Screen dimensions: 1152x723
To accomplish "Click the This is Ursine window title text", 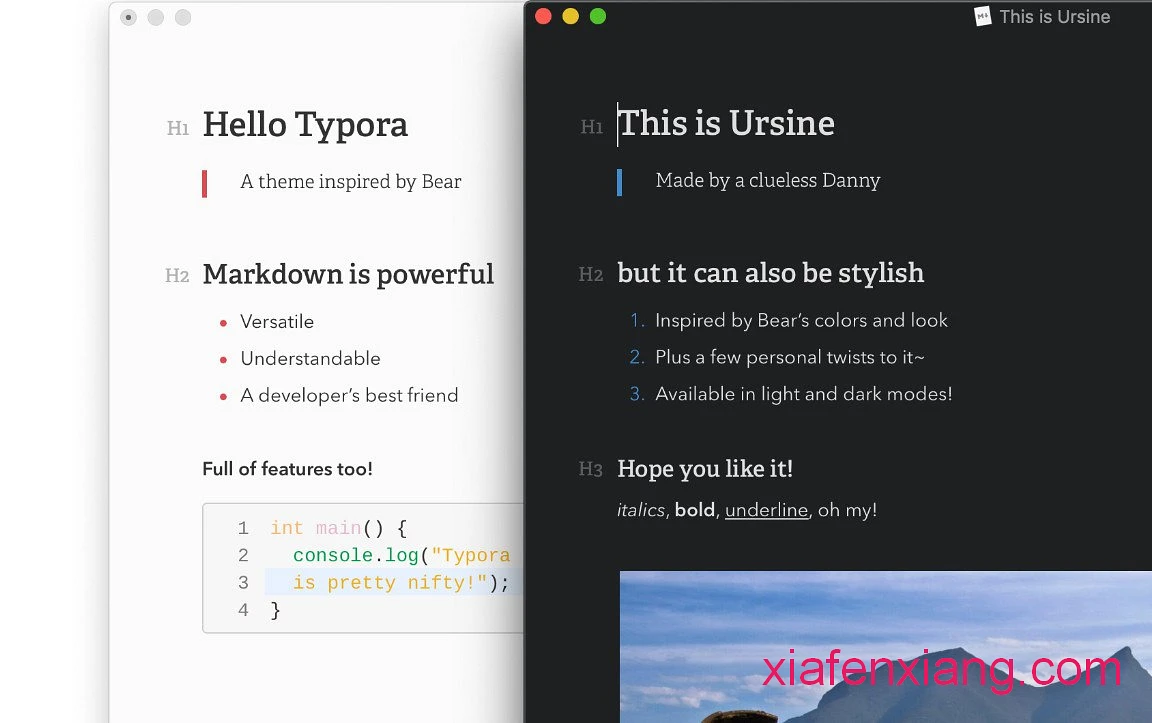I will click(1054, 17).
